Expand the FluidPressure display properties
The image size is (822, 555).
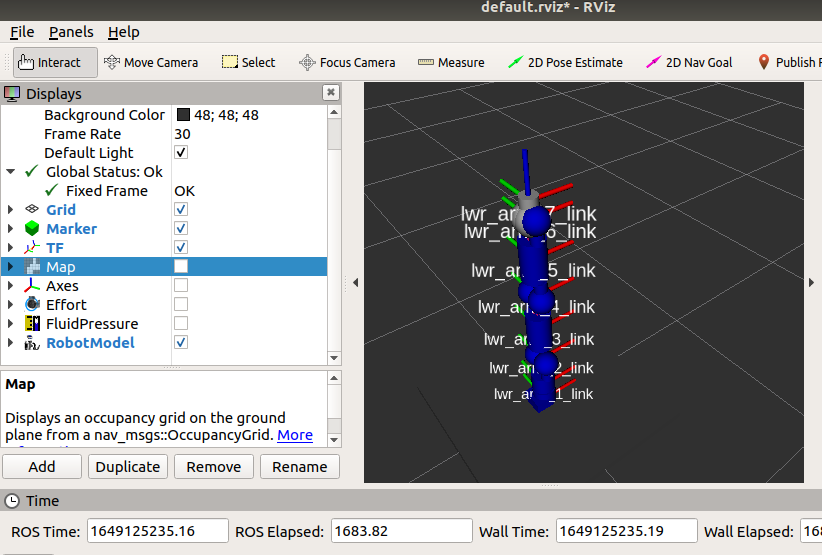[x=10, y=323]
